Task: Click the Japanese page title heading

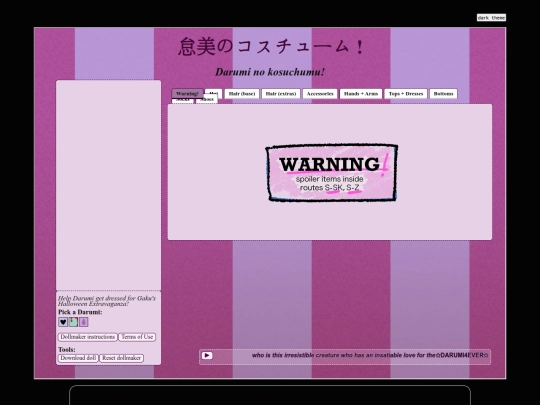Action: 271,46
